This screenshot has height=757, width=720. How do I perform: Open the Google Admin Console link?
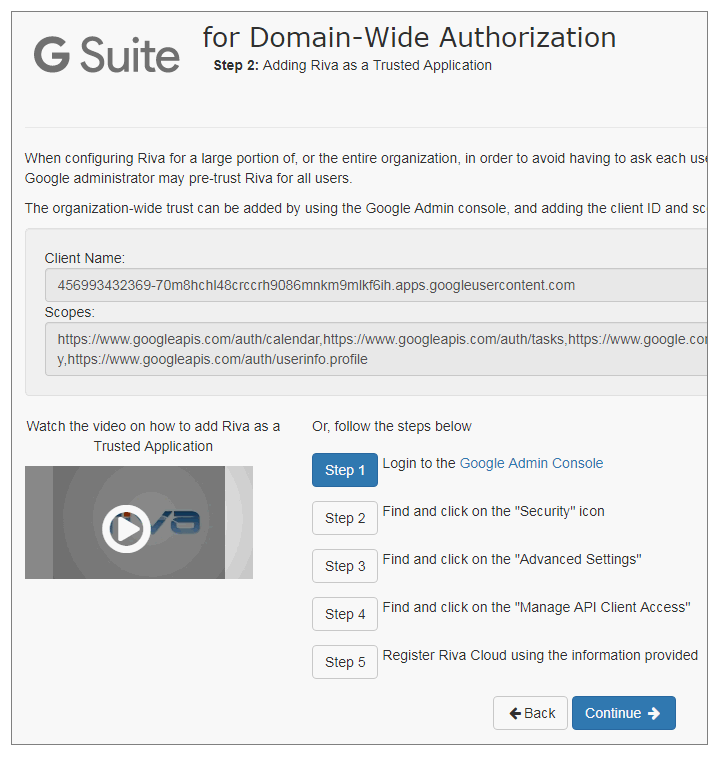point(531,463)
